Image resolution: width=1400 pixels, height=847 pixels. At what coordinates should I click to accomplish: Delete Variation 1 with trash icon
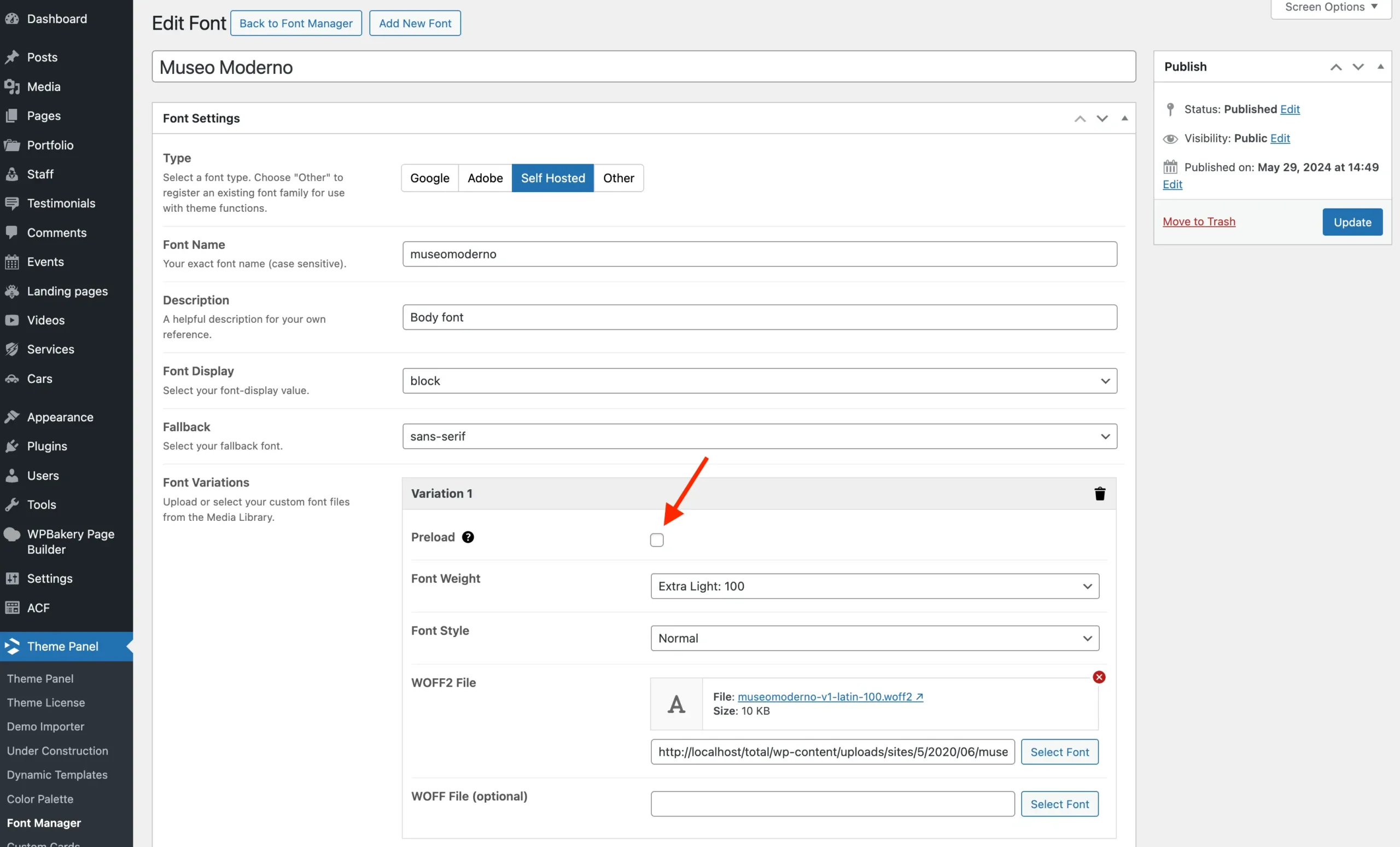[1099, 494]
